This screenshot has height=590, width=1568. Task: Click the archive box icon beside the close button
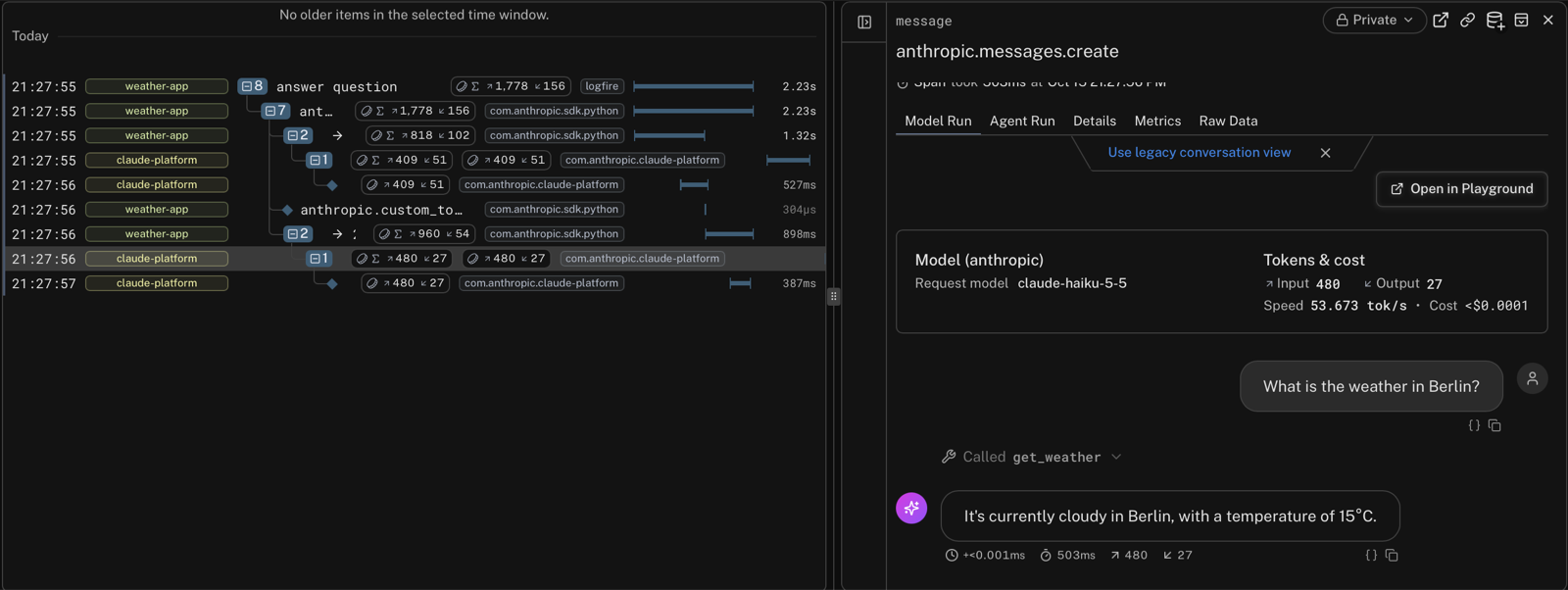(1521, 20)
